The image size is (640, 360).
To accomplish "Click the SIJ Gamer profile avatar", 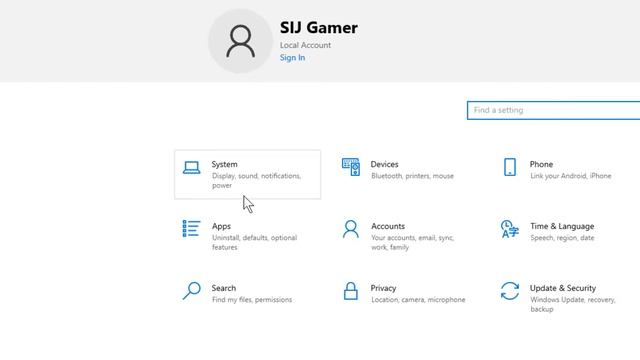I will [240, 41].
